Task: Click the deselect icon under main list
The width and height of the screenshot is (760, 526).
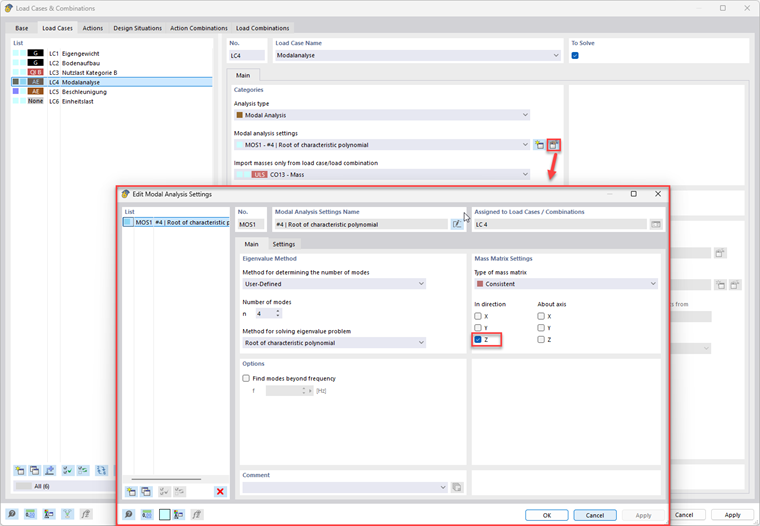Action: [83, 470]
